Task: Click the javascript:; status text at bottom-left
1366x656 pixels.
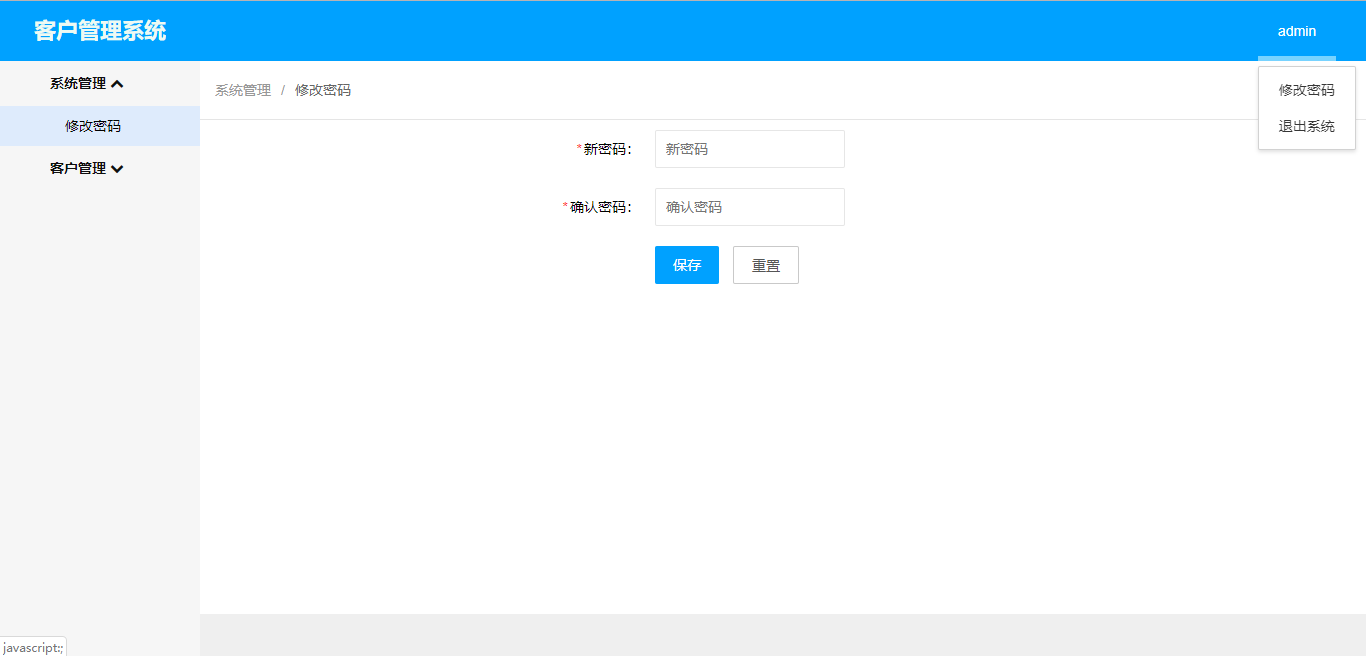Action: tap(33, 647)
